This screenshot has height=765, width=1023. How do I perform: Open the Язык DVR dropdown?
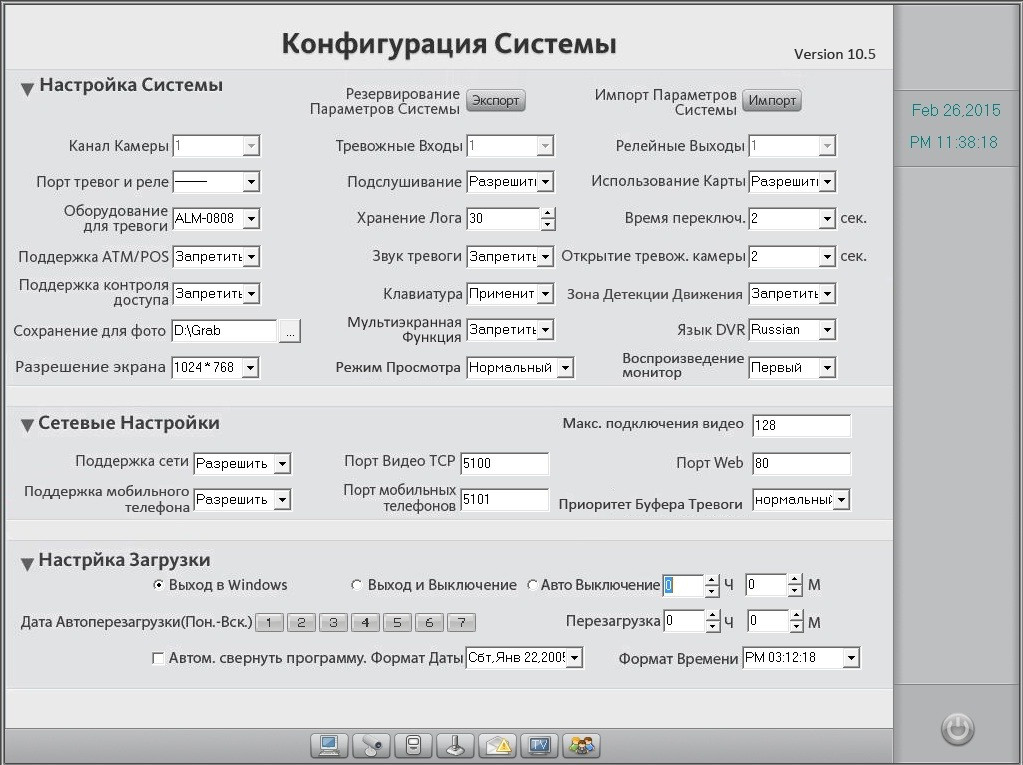(x=827, y=330)
